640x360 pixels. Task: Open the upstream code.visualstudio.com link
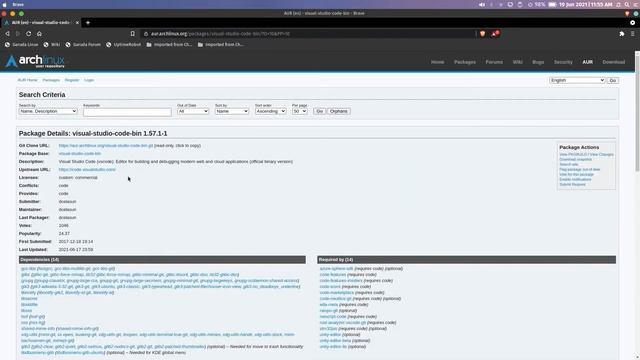pyautogui.click(x=87, y=169)
